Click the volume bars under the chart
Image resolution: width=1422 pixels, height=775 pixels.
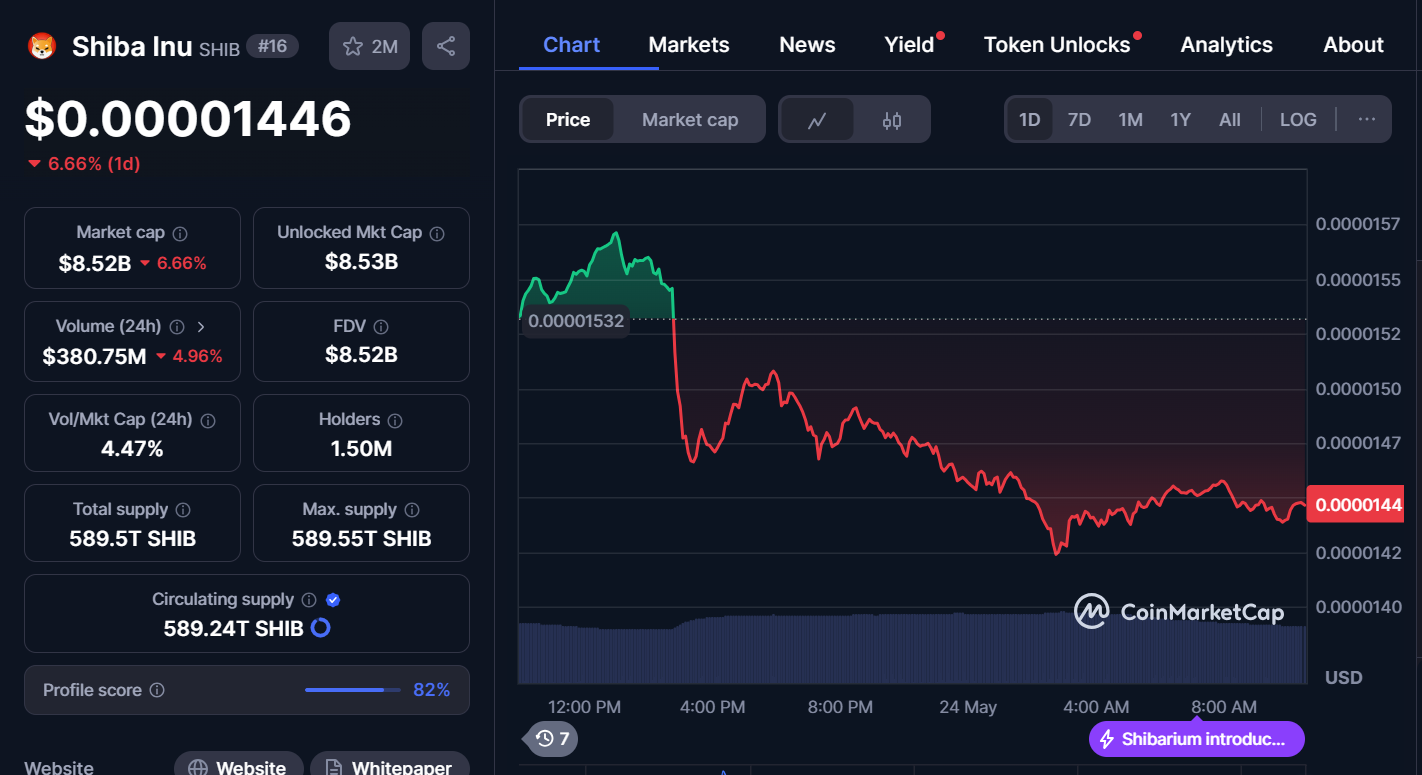(912, 650)
